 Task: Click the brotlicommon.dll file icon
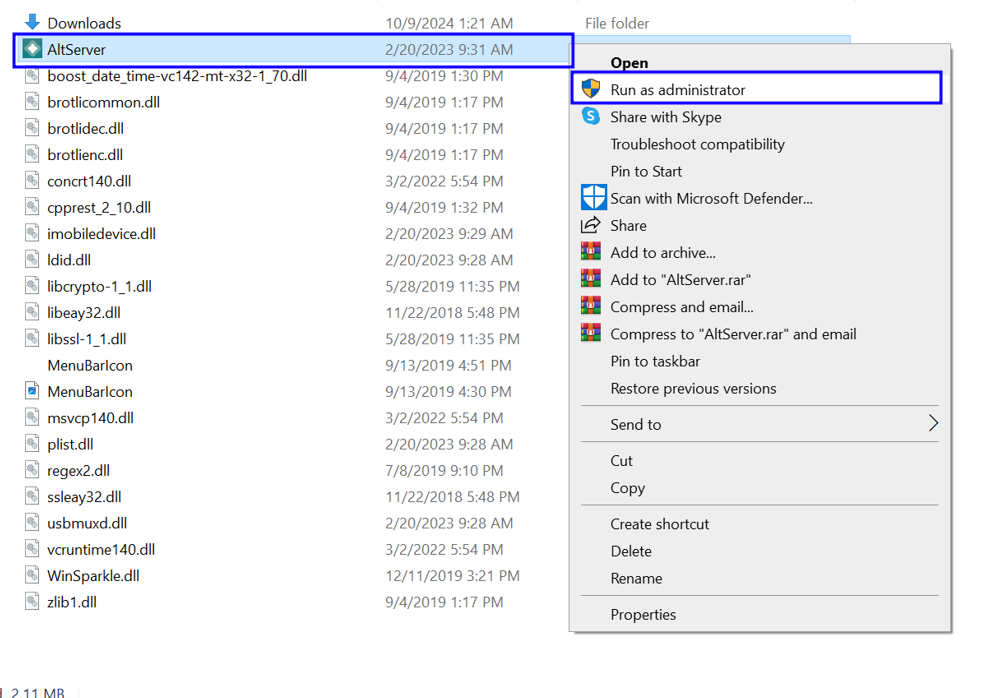32,102
